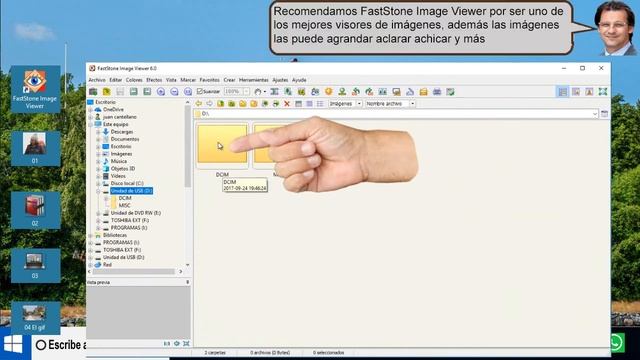Click desktop icon labeled 01
Screen dimensions: 640x360
tap(35, 149)
